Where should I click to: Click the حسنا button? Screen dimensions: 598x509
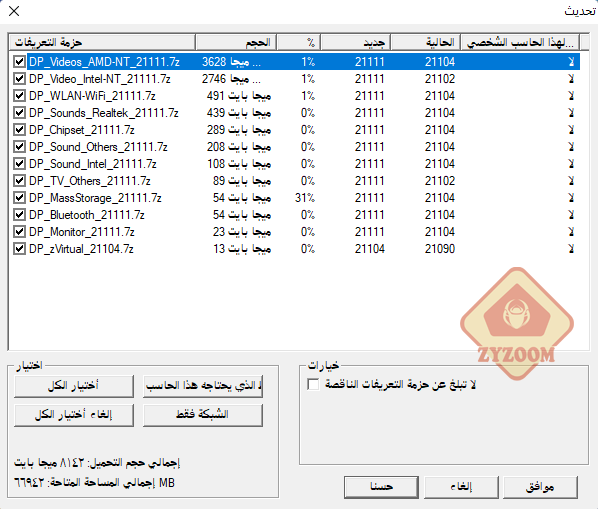(x=381, y=487)
